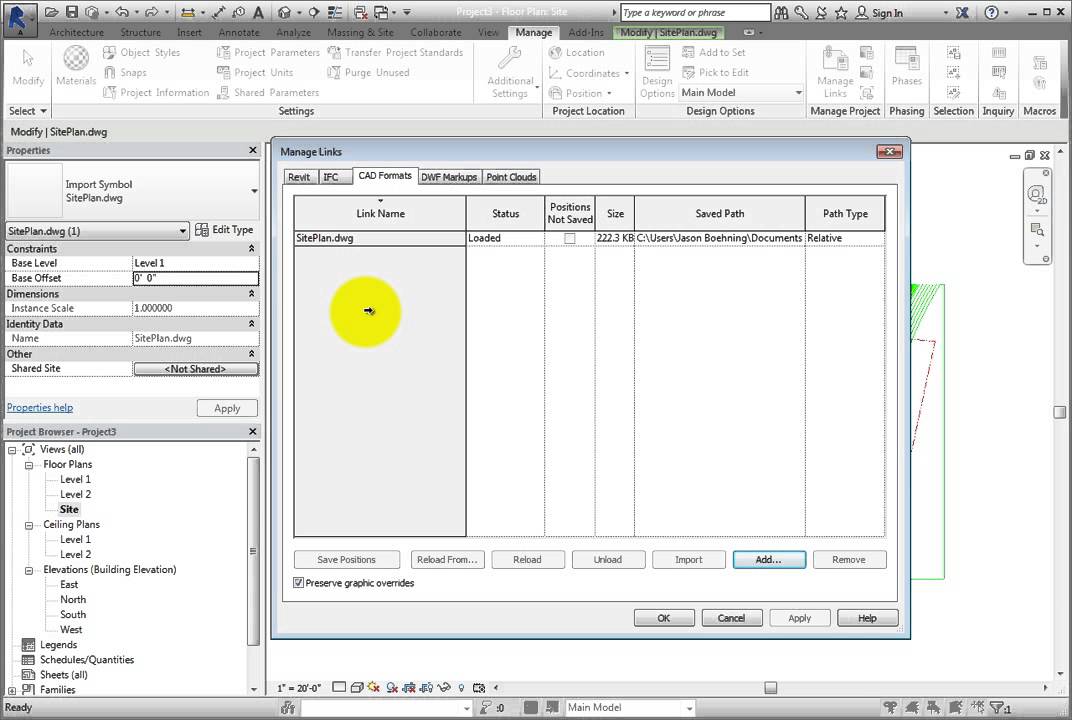The width and height of the screenshot is (1072, 720).
Task: Open the Level 2 floor plan
Action: coord(75,494)
